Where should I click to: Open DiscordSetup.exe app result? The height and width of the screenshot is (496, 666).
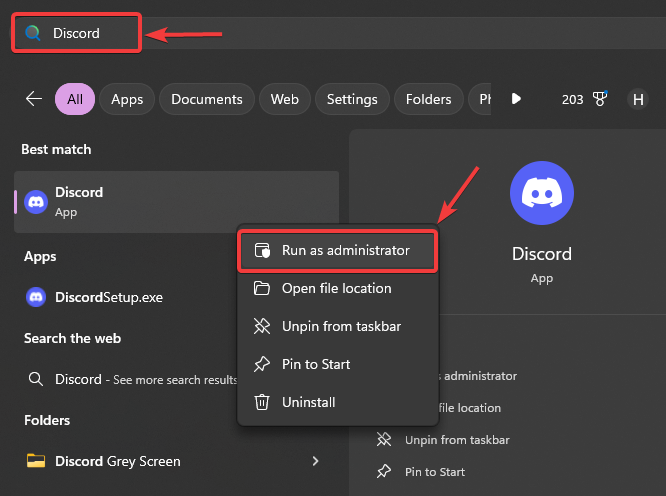click(127, 297)
